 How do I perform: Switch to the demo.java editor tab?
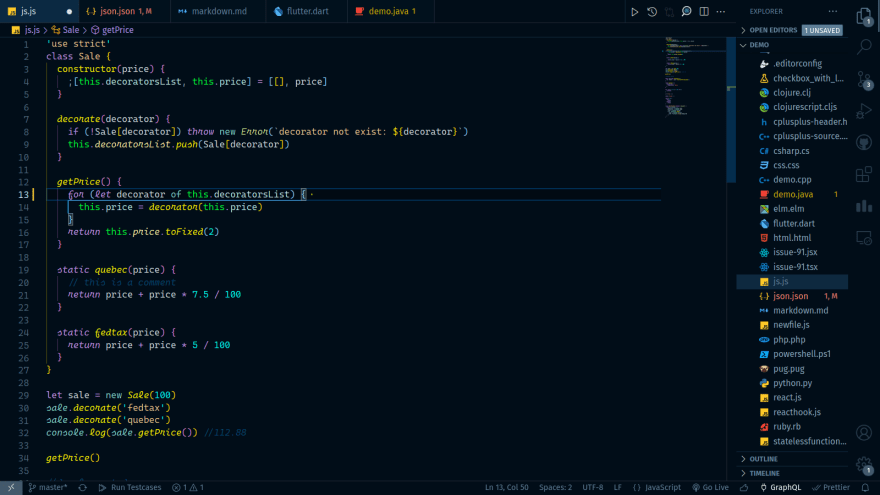pos(391,11)
